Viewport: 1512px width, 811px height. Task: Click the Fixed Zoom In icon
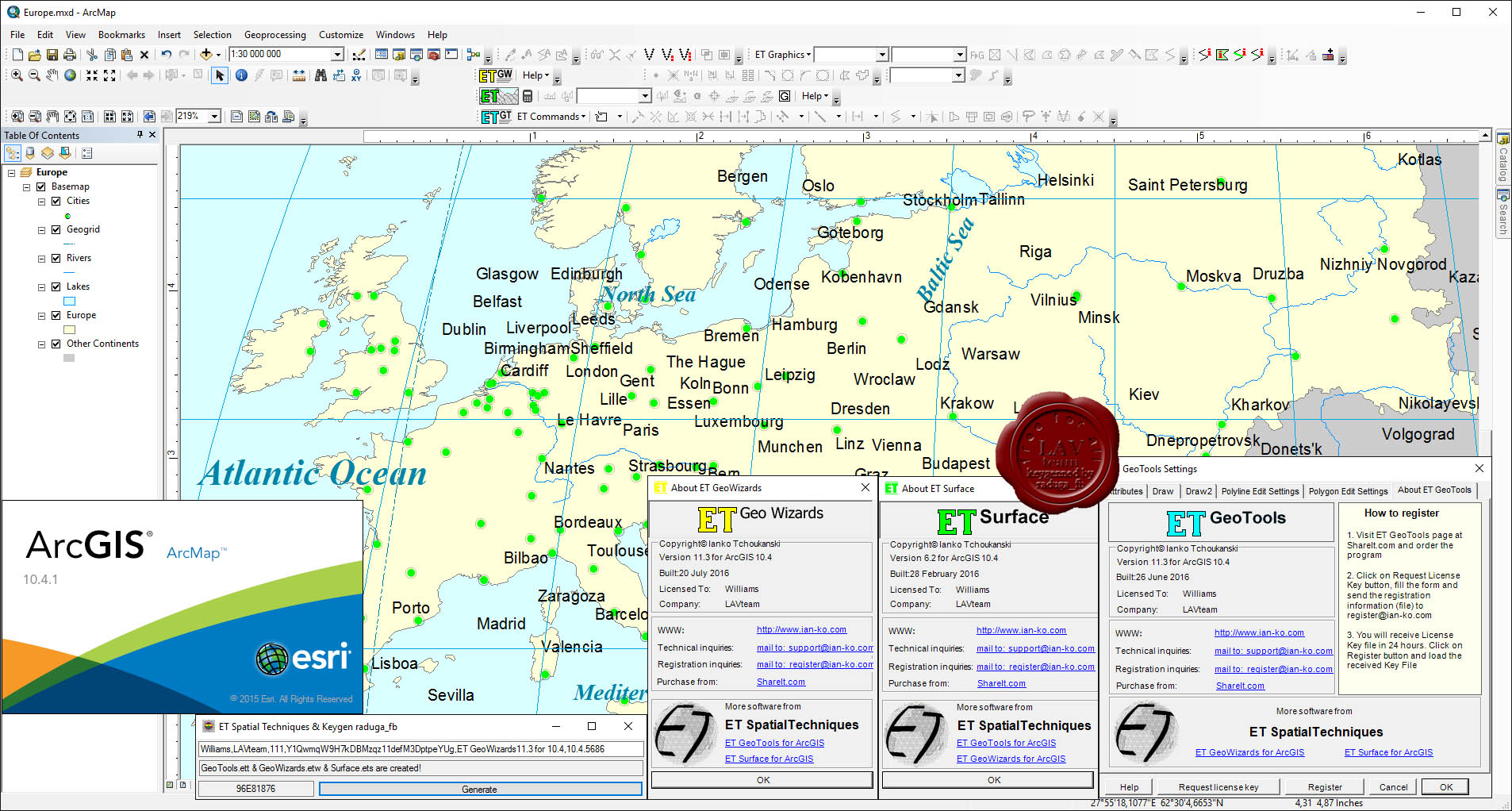click(x=92, y=75)
